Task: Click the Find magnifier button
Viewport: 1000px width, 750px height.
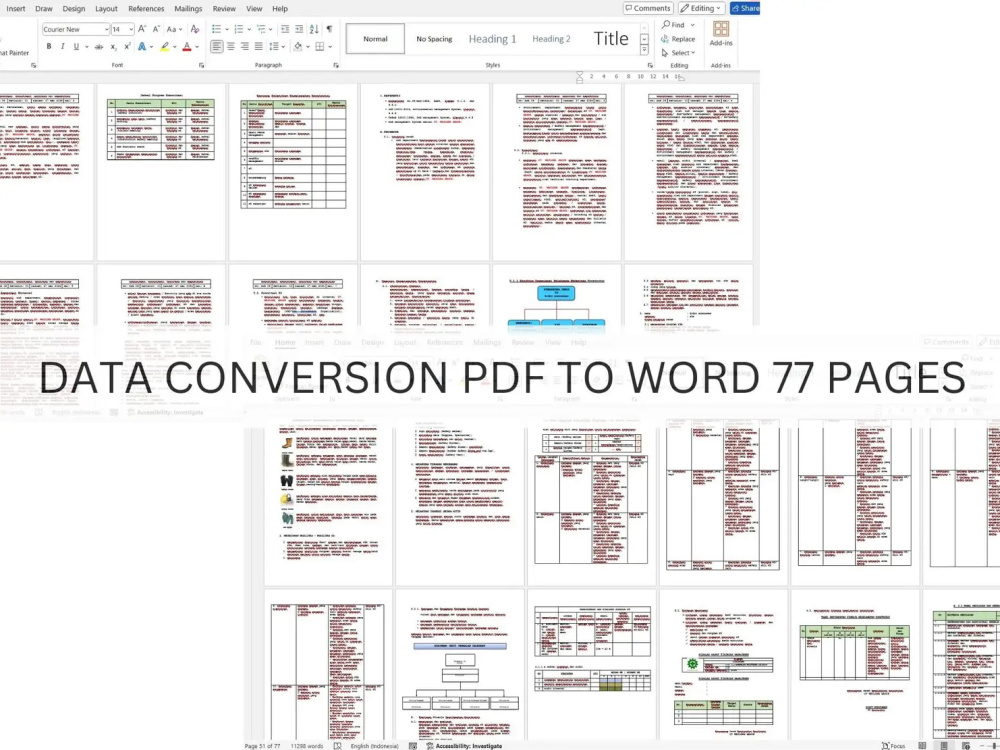Action: (673, 25)
